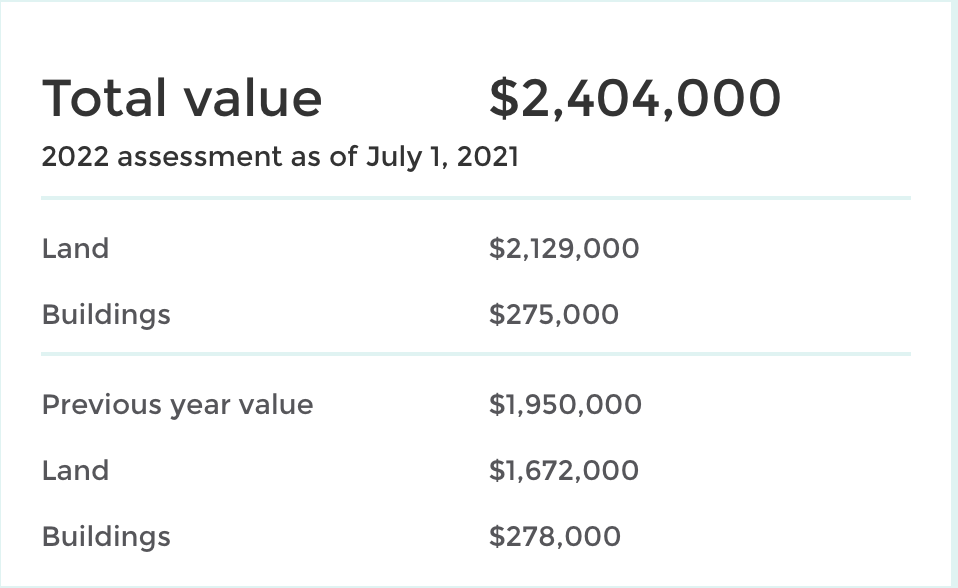Click 'July 1, 2021' date text
Viewport: 958px width, 588px height.
point(442,158)
